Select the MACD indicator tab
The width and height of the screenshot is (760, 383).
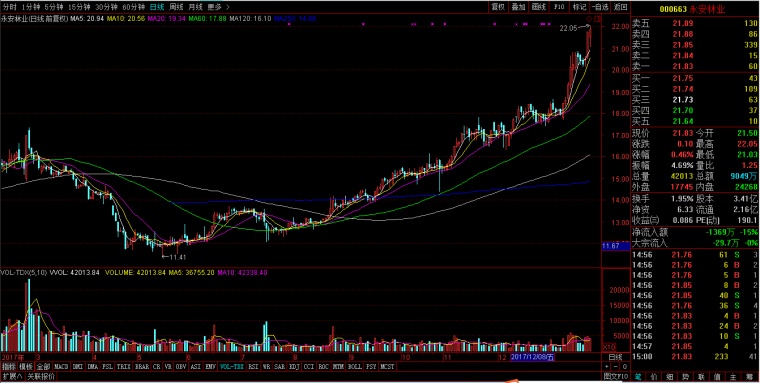click(61, 367)
